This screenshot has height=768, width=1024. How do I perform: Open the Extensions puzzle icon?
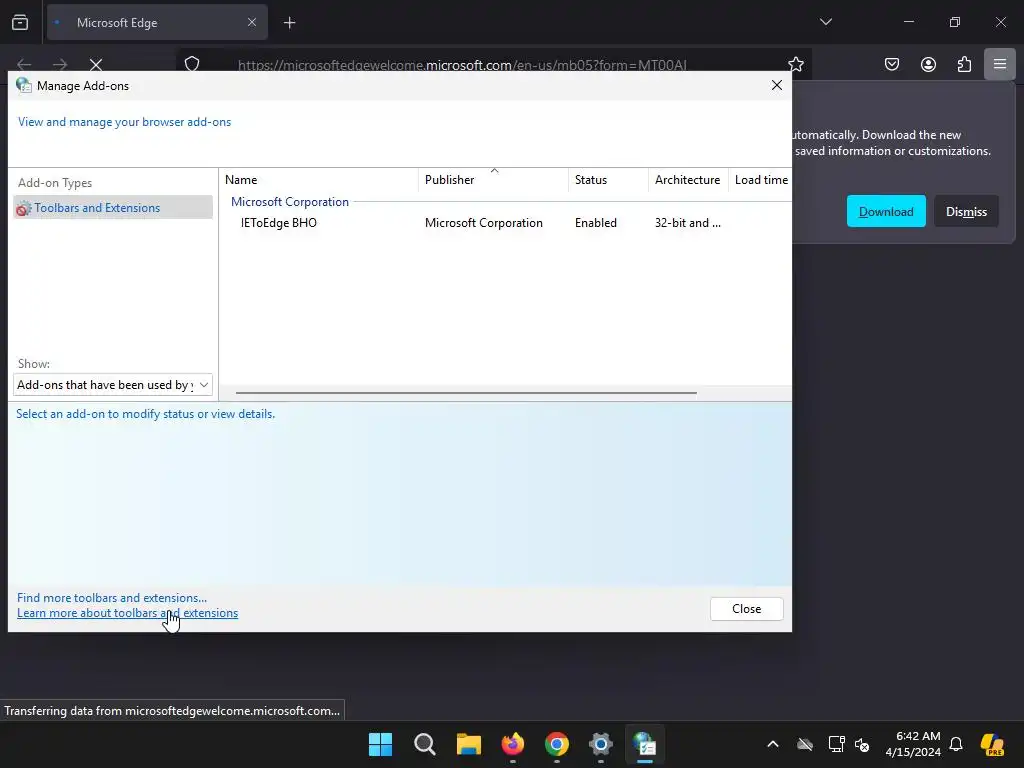(964, 64)
